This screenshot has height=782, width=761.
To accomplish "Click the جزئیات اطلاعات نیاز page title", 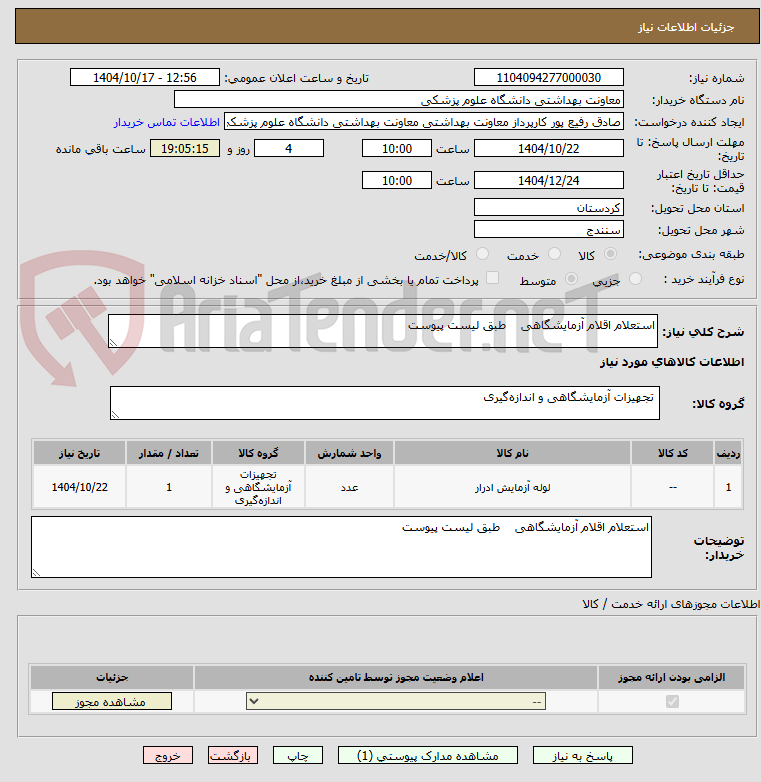I will (686, 27).
